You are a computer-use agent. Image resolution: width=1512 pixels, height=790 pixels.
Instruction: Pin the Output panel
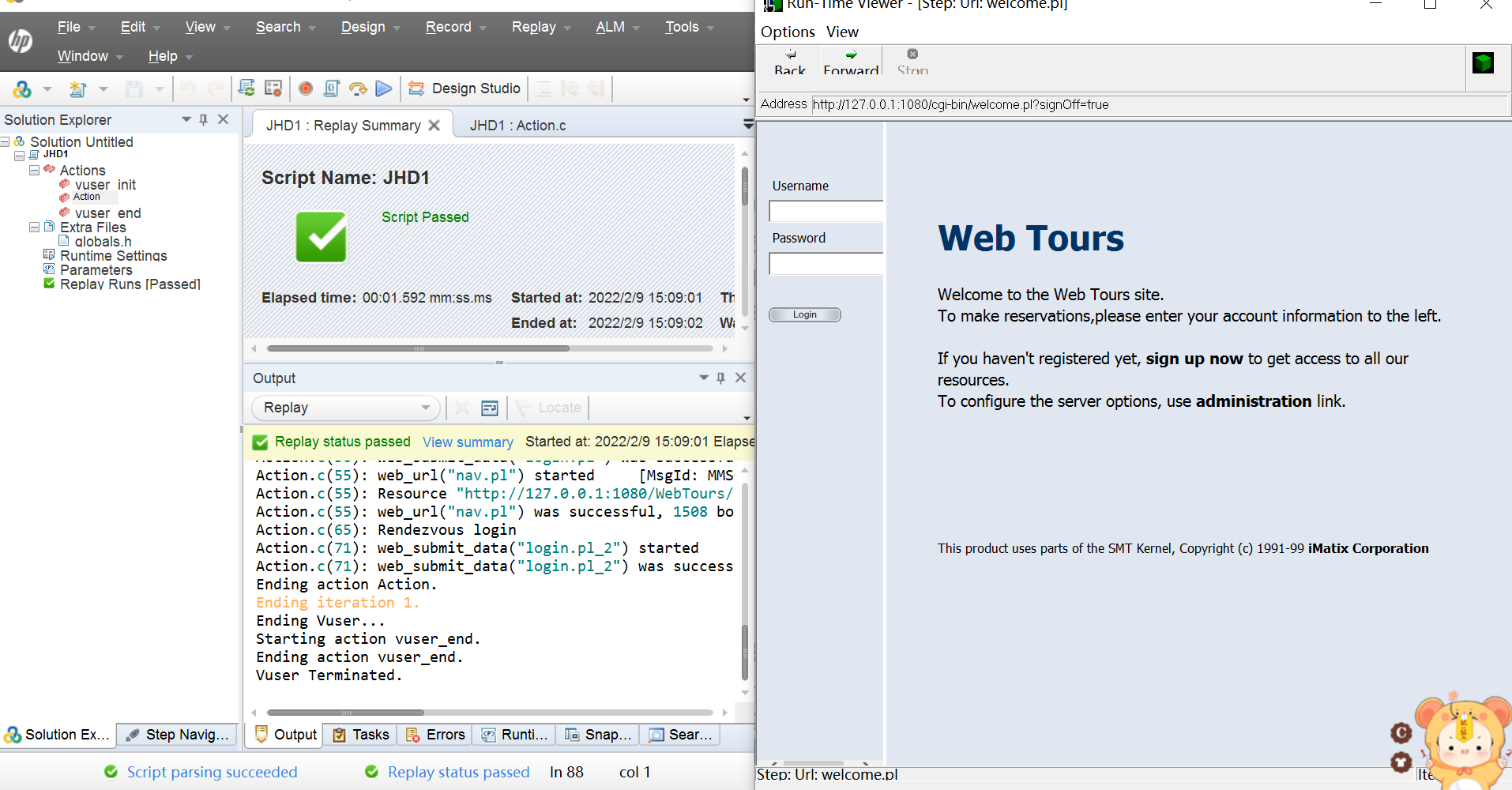(720, 378)
